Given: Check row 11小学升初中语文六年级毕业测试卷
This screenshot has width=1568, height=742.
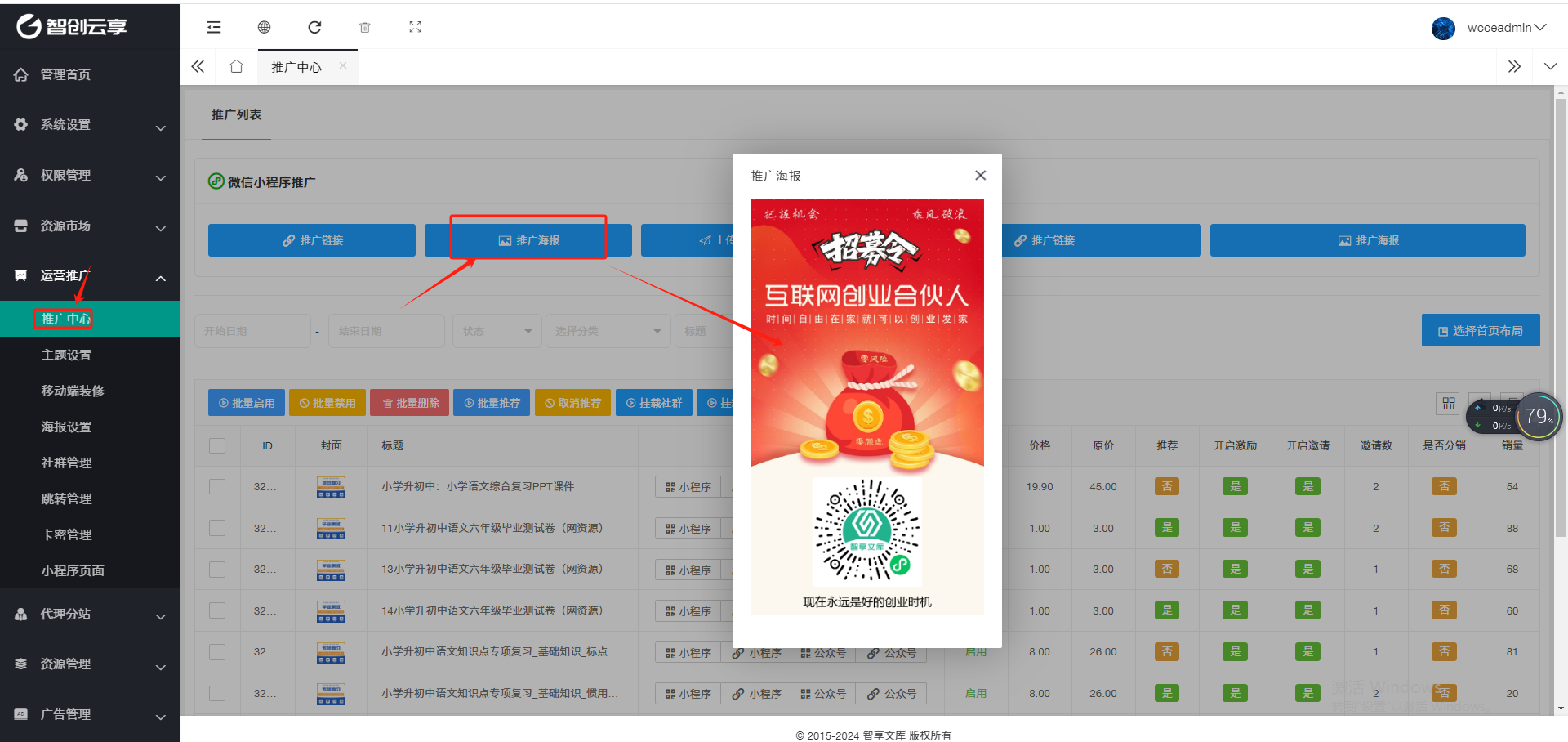Looking at the screenshot, I should tap(217, 528).
